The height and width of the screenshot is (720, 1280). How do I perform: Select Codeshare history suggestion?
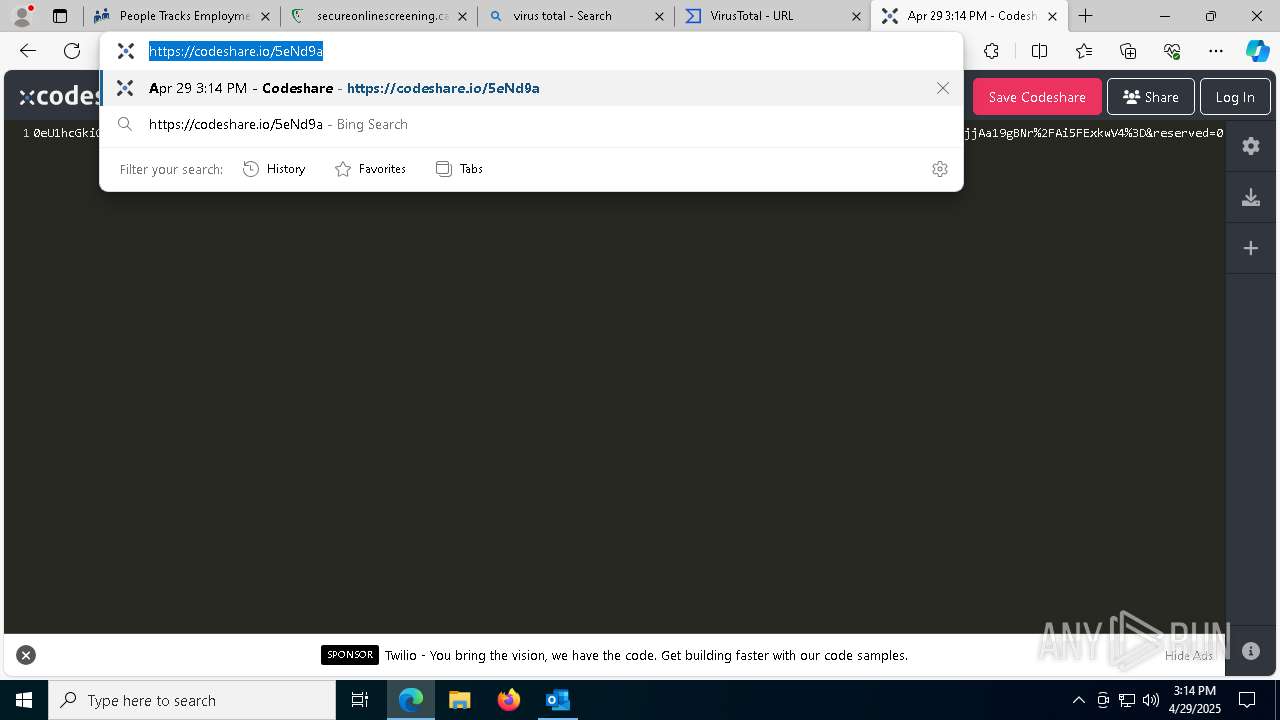click(x=531, y=88)
